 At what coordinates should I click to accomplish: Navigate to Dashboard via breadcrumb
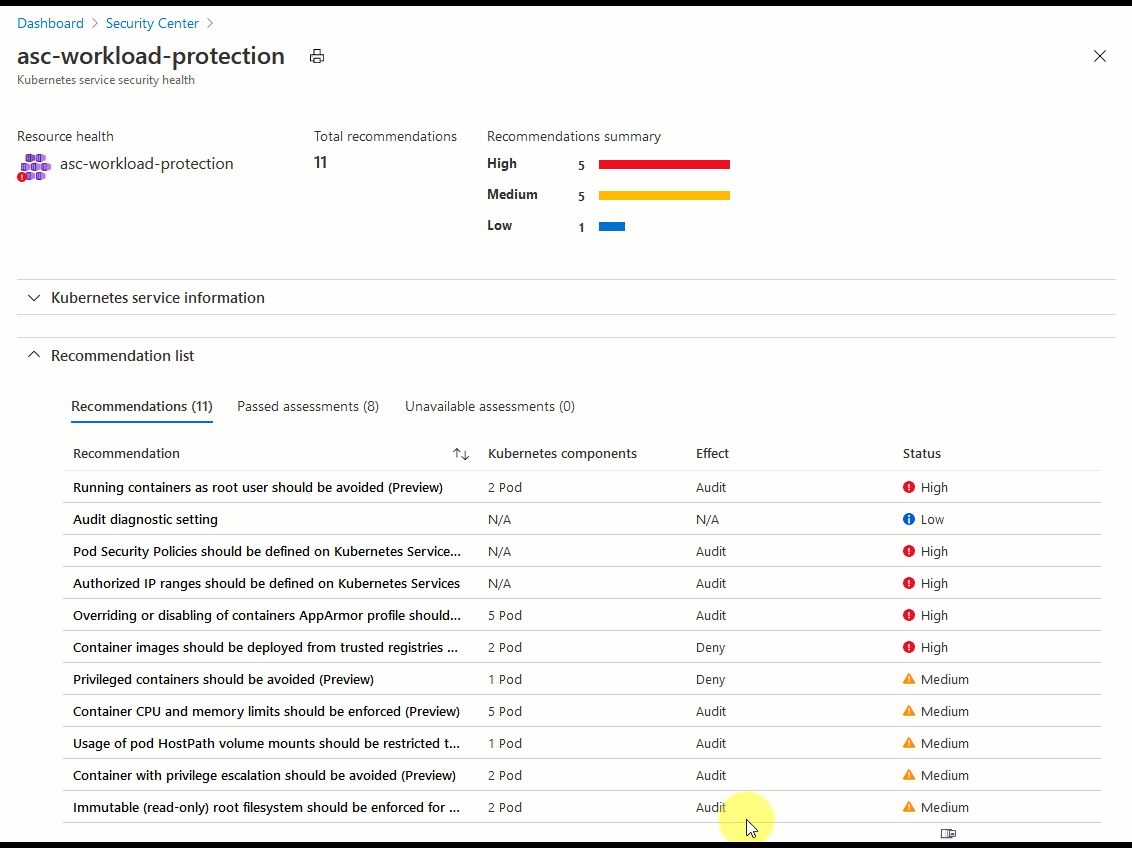(50, 22)
